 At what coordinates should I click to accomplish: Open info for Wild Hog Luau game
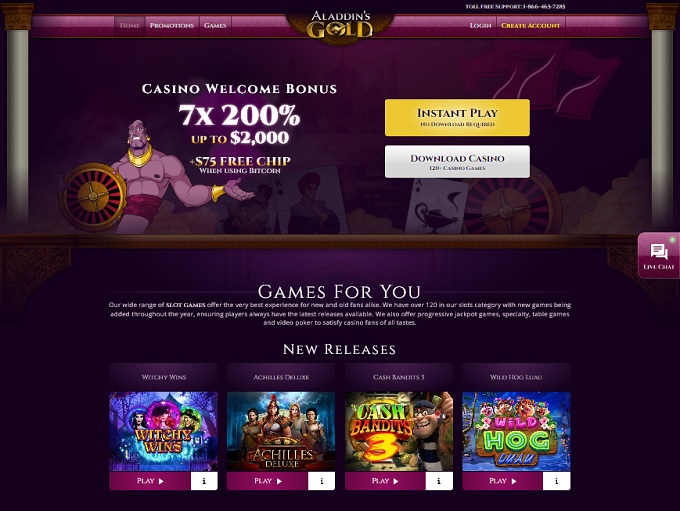click(556, 481)
